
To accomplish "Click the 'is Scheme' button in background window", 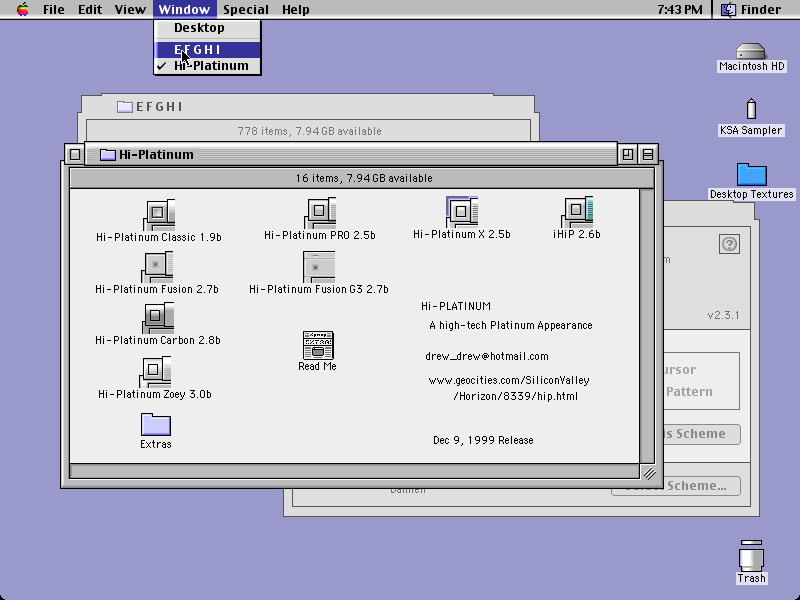I will coord(702,434).
